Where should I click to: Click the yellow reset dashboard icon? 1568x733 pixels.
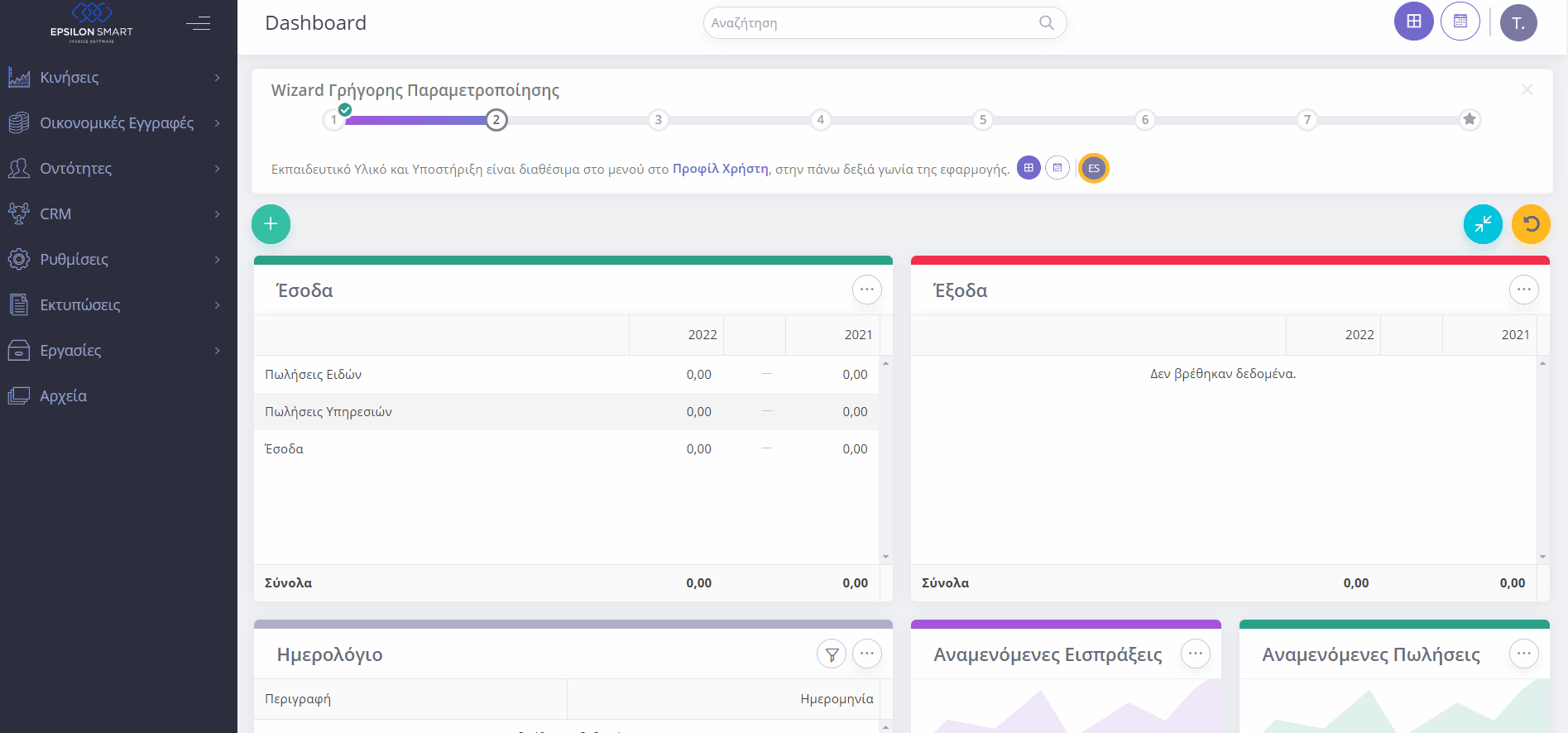tap(1530, 224)
